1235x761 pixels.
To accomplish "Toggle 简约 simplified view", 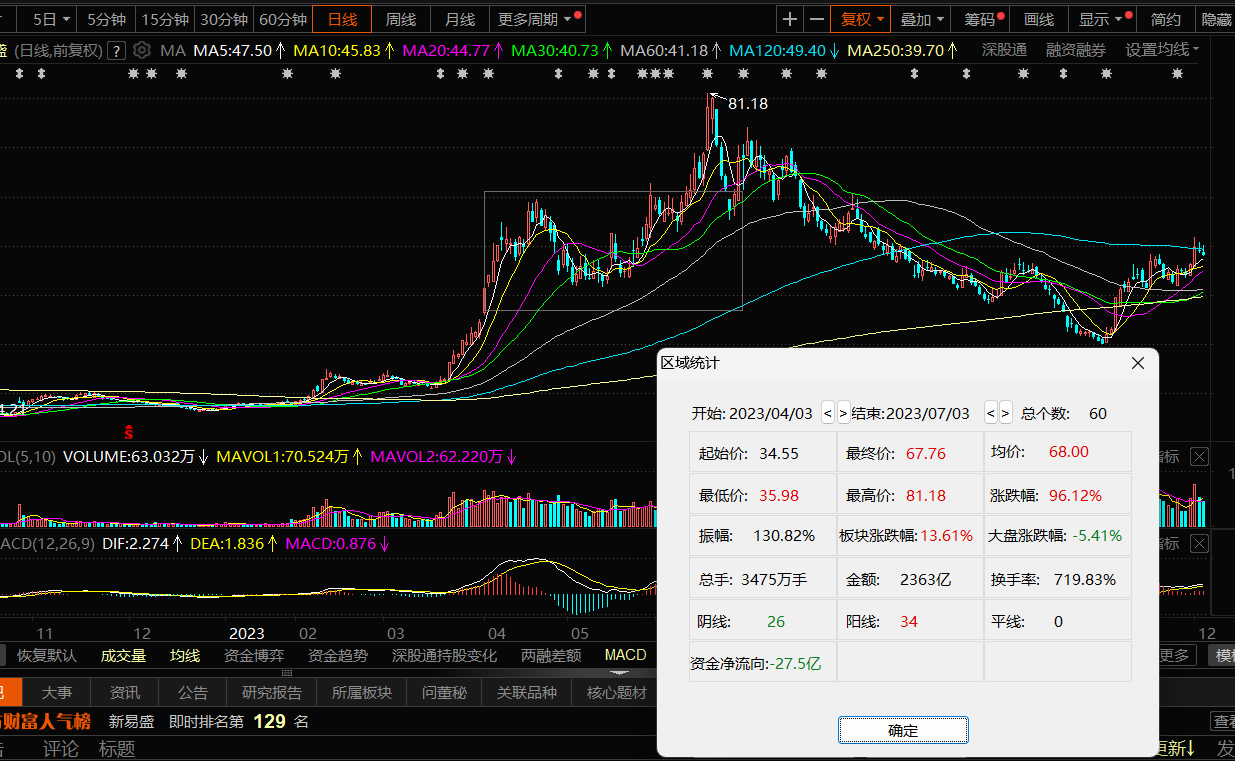I will 1166,19.
